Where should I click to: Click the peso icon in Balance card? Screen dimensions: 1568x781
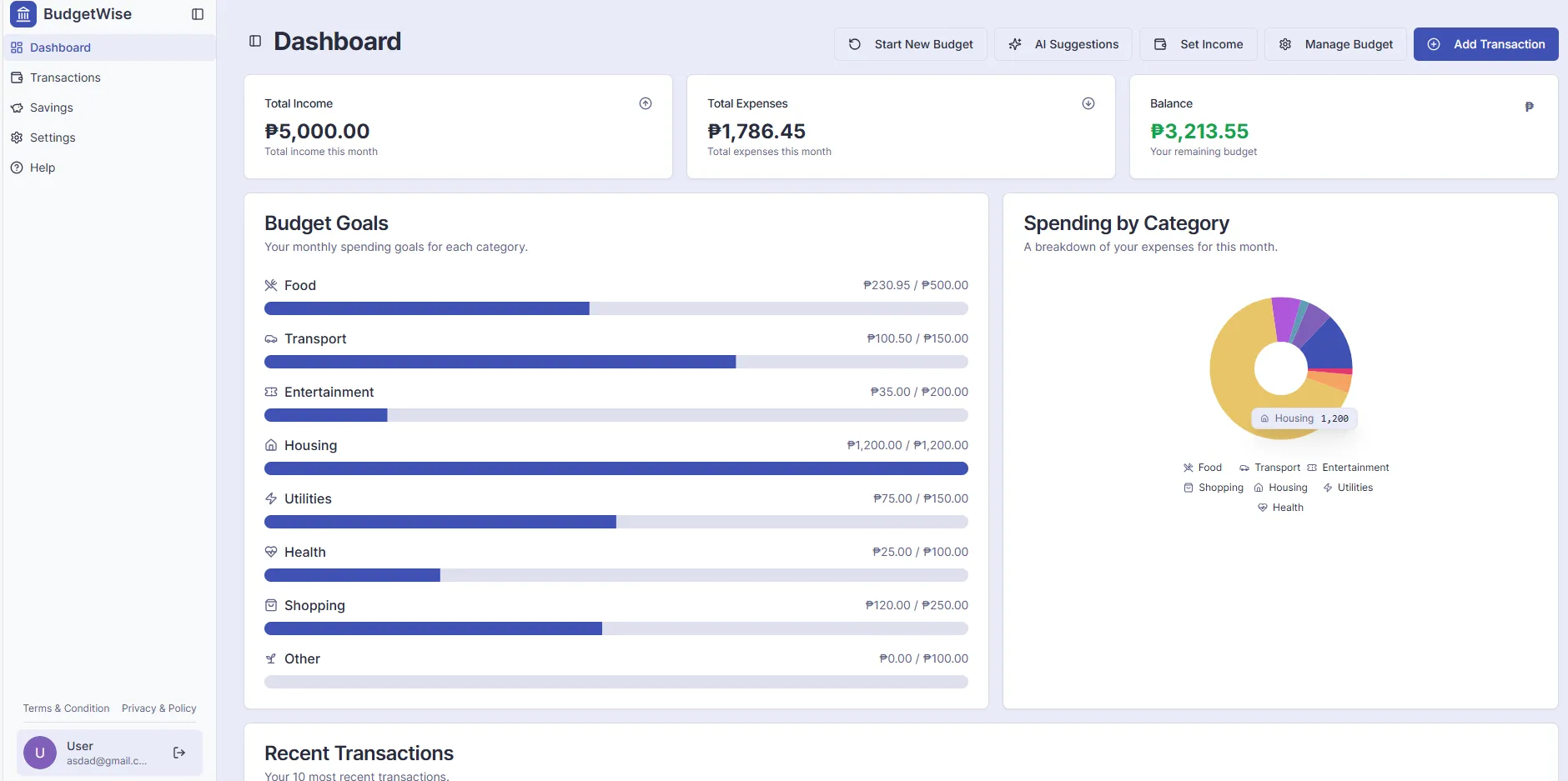point(1529,107)
